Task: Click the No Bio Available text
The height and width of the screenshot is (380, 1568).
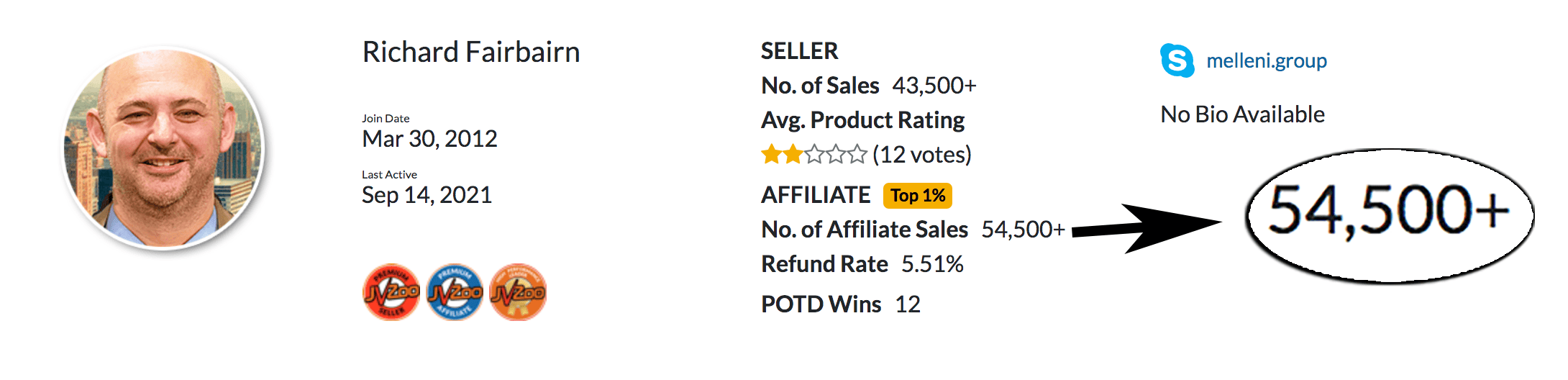Action: [x=1243, y=114]
